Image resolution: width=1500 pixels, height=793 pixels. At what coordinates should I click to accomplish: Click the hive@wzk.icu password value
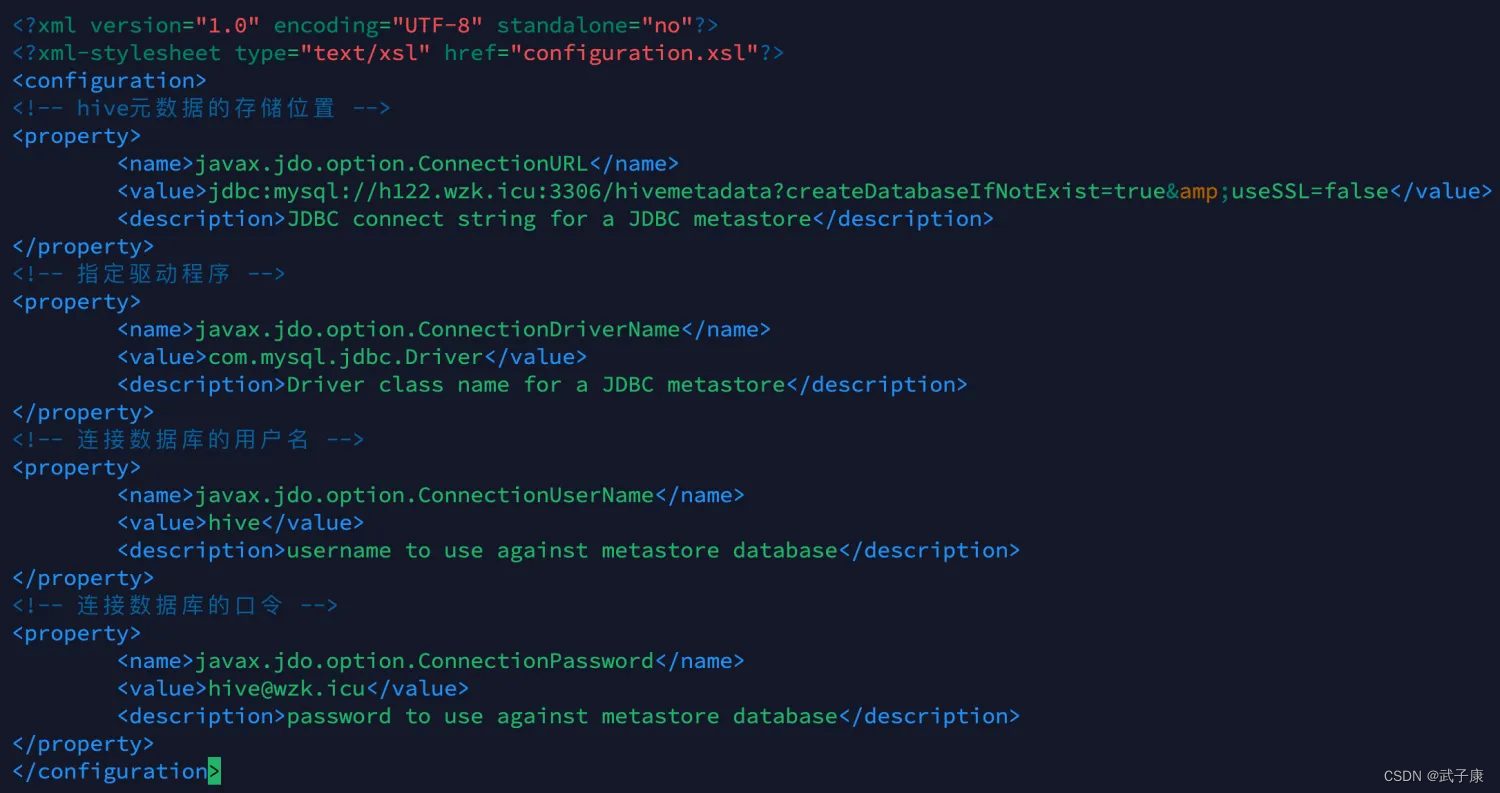(x=287, y=689)
